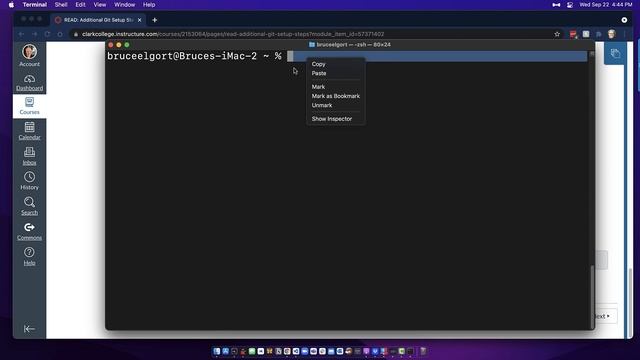Click the red PDF extension icon in Chrome
The width and height of the screenshot is (640, 360).
pyautogui.click(x=573, y=34)
